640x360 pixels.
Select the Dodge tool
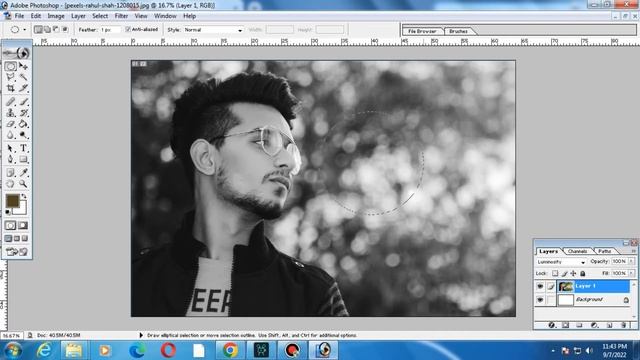point(23,135)
